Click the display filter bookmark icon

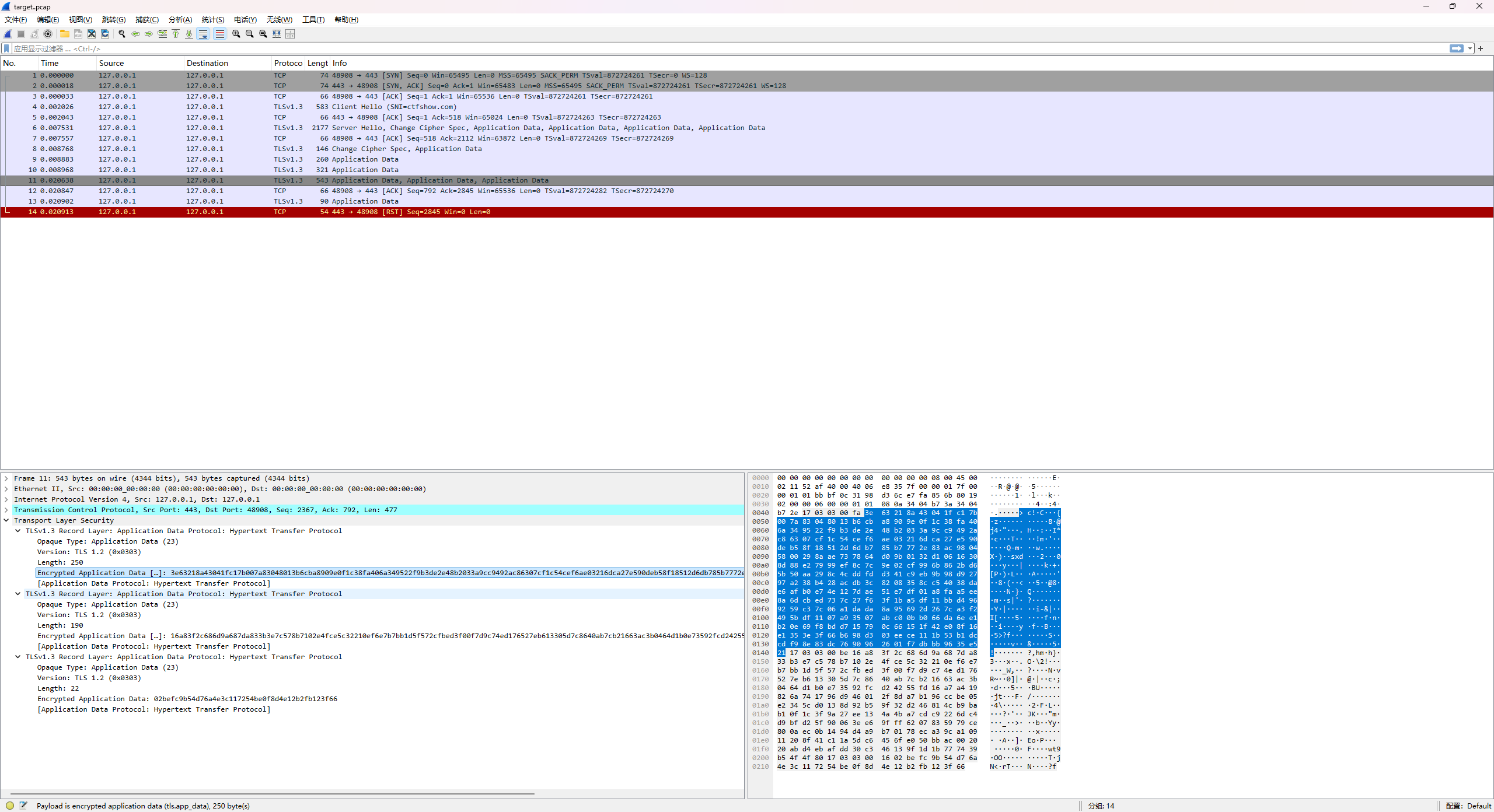coord(6,48)
